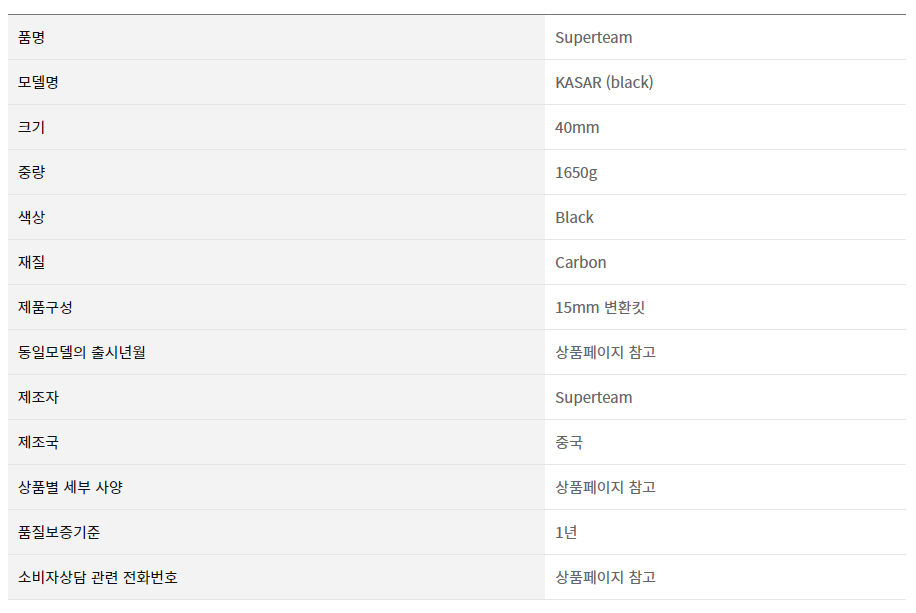Click the 크기 label
916x613 pixels.
point(32,127)
